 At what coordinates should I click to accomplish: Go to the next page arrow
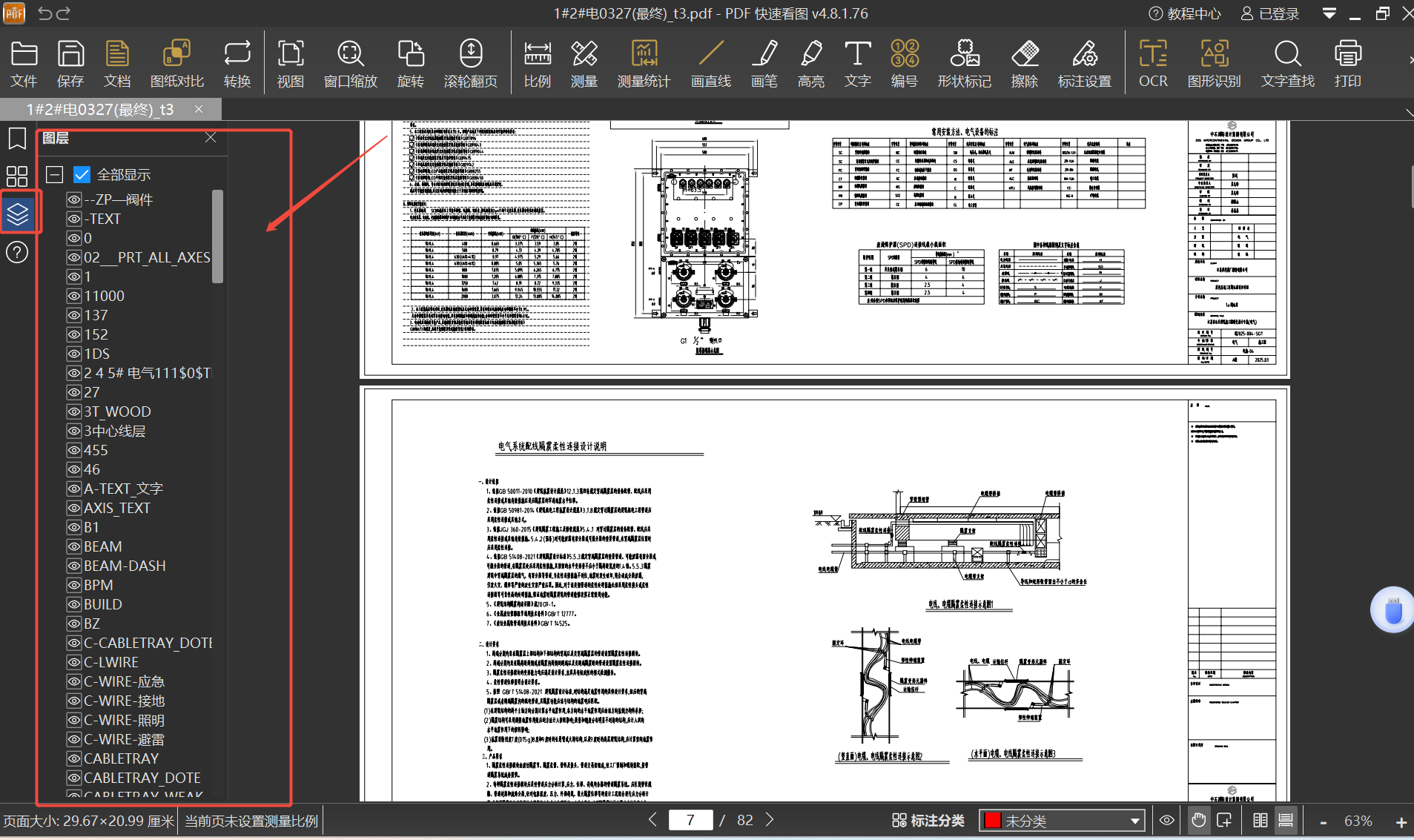point(770,820)
